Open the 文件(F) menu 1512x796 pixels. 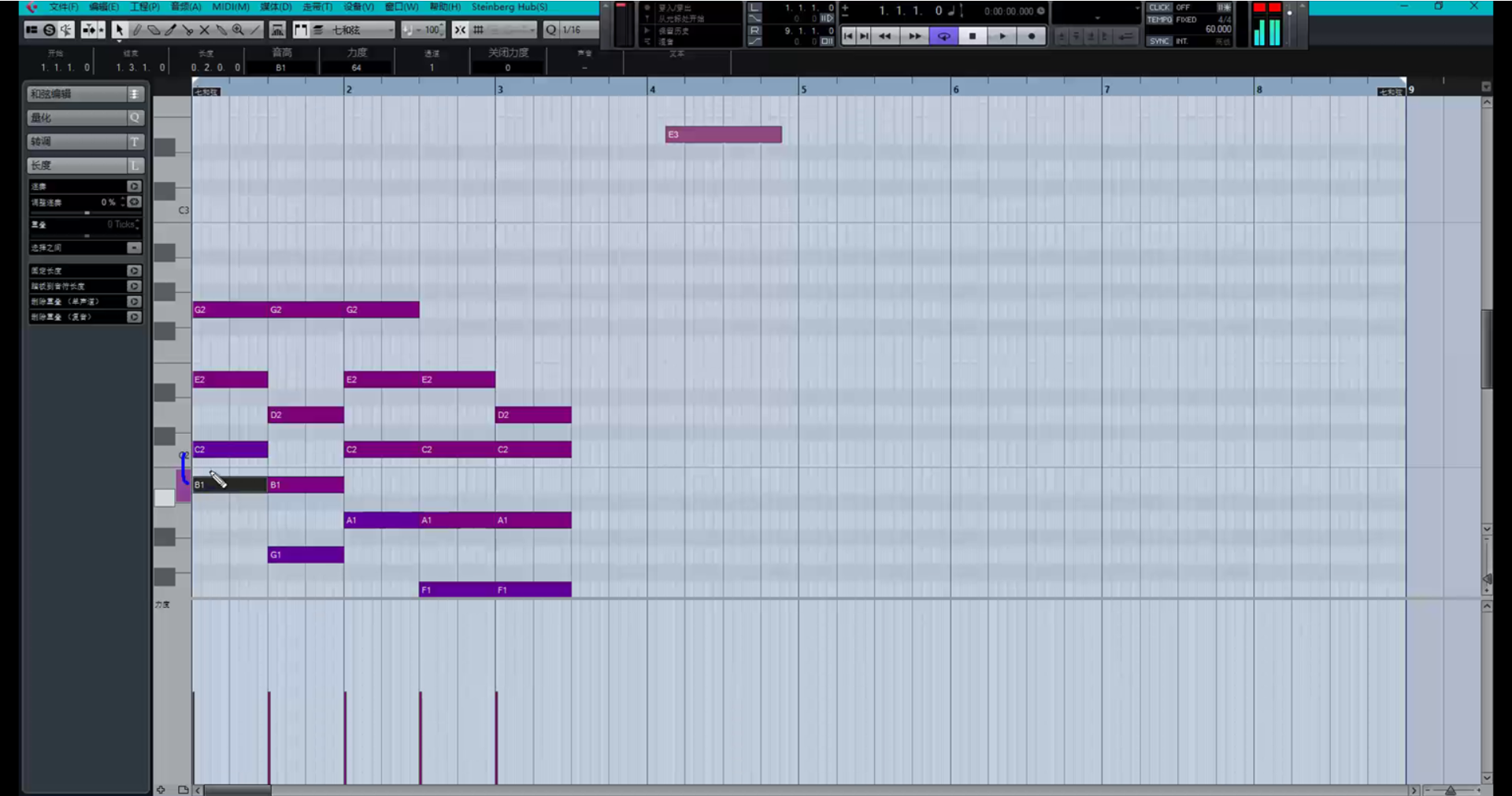pyautogui.click(x=64, y=7)
